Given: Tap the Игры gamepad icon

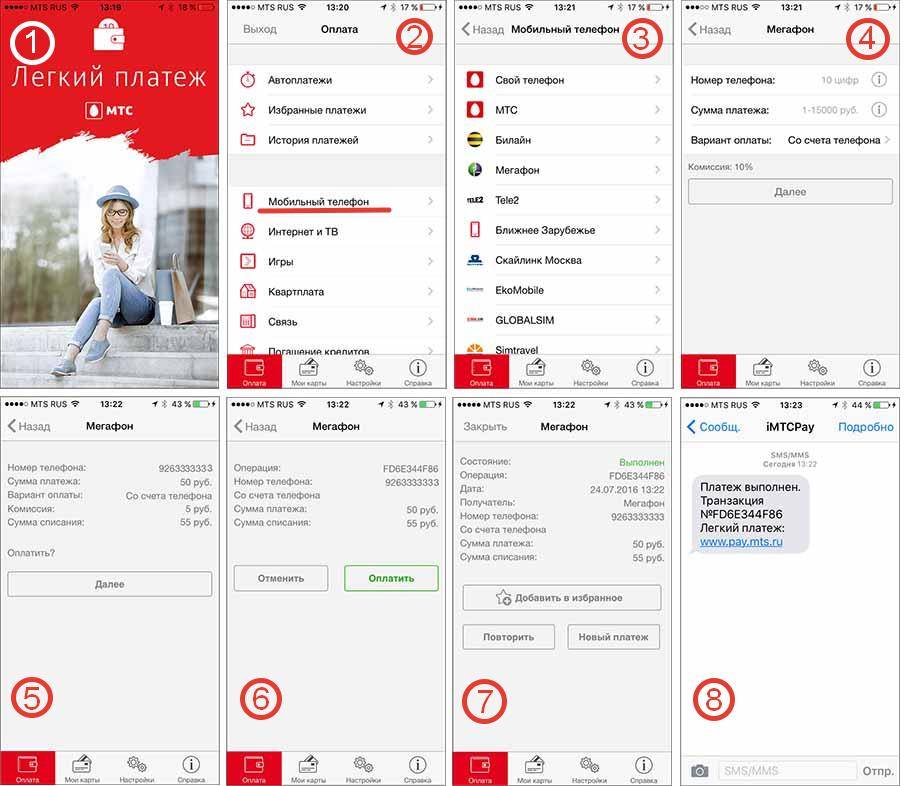Looking at the screenshot, I should click(248, 262).
